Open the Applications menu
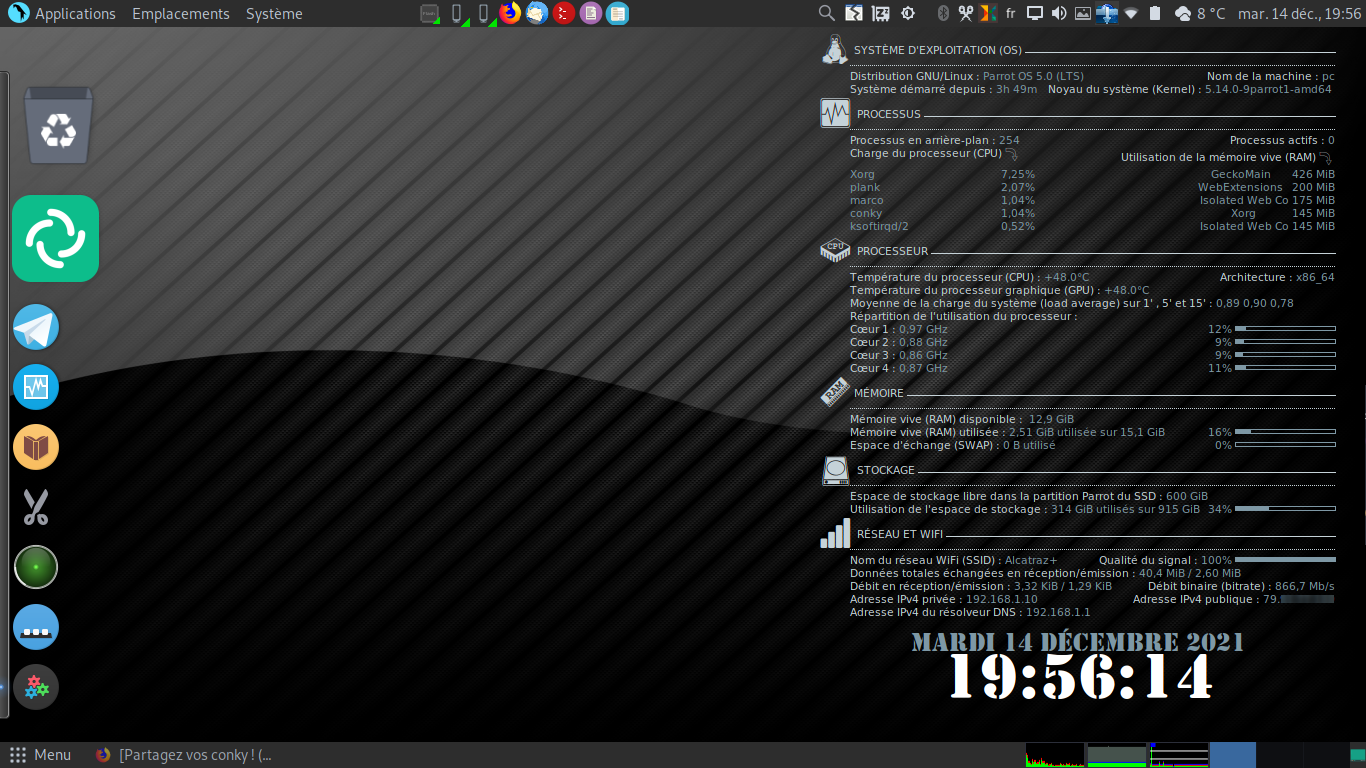This screenshot has height=768, width=1366. click(x=75, y=13)
